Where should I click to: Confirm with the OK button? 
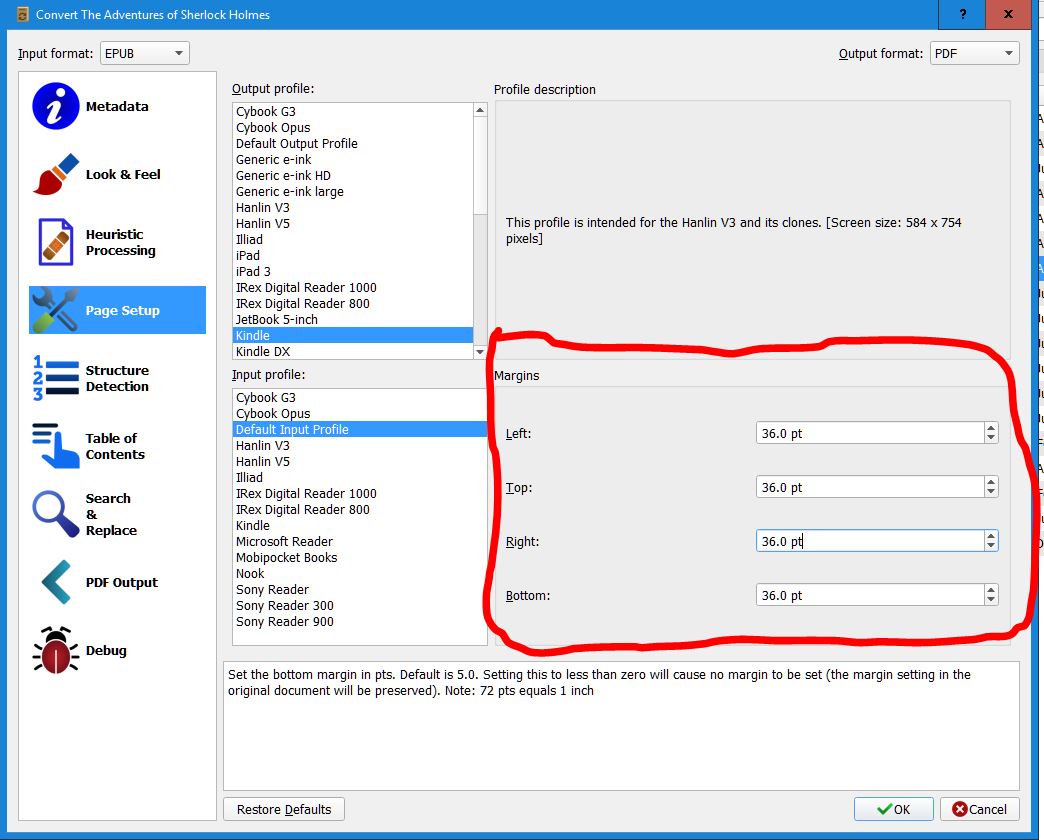pos(894,809)
